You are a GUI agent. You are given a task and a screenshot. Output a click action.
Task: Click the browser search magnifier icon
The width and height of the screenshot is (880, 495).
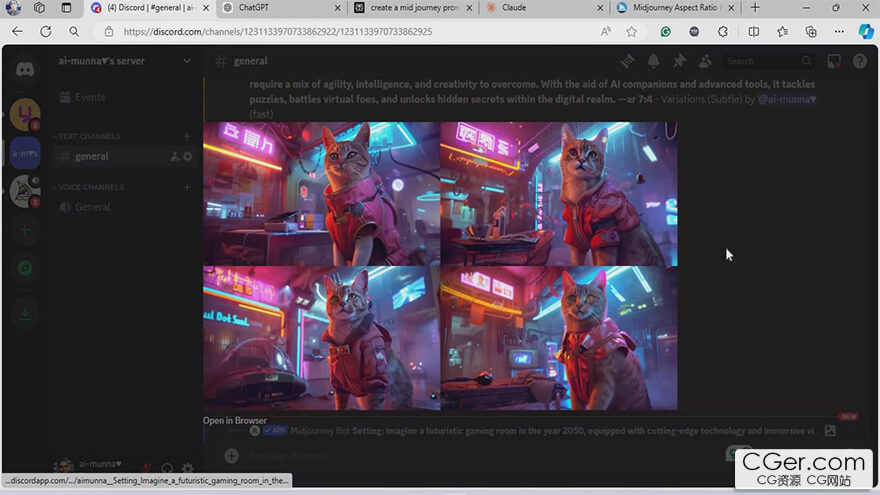coord(74,31)
